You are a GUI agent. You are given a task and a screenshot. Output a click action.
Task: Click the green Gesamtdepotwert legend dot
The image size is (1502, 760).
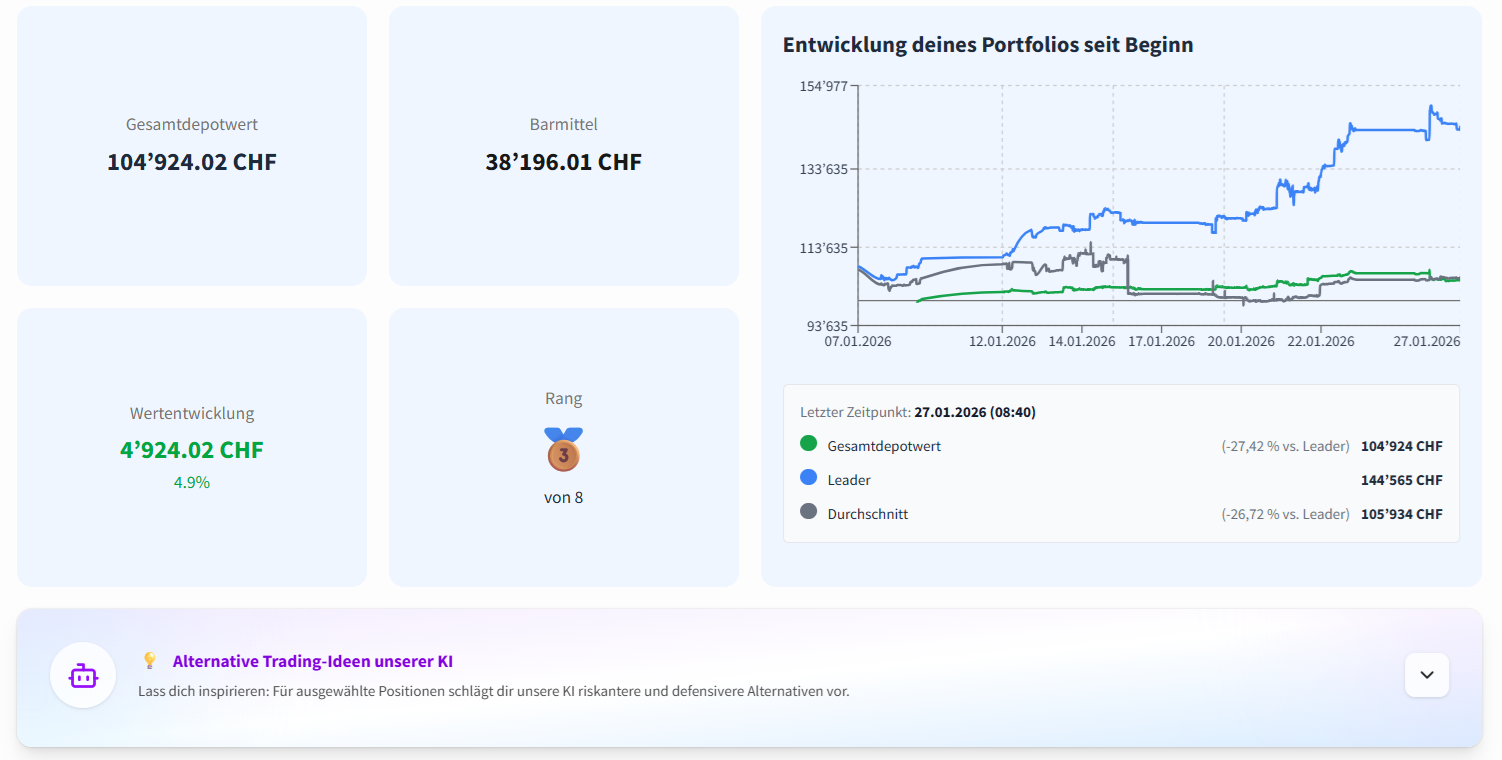click(x=809, y=444)
